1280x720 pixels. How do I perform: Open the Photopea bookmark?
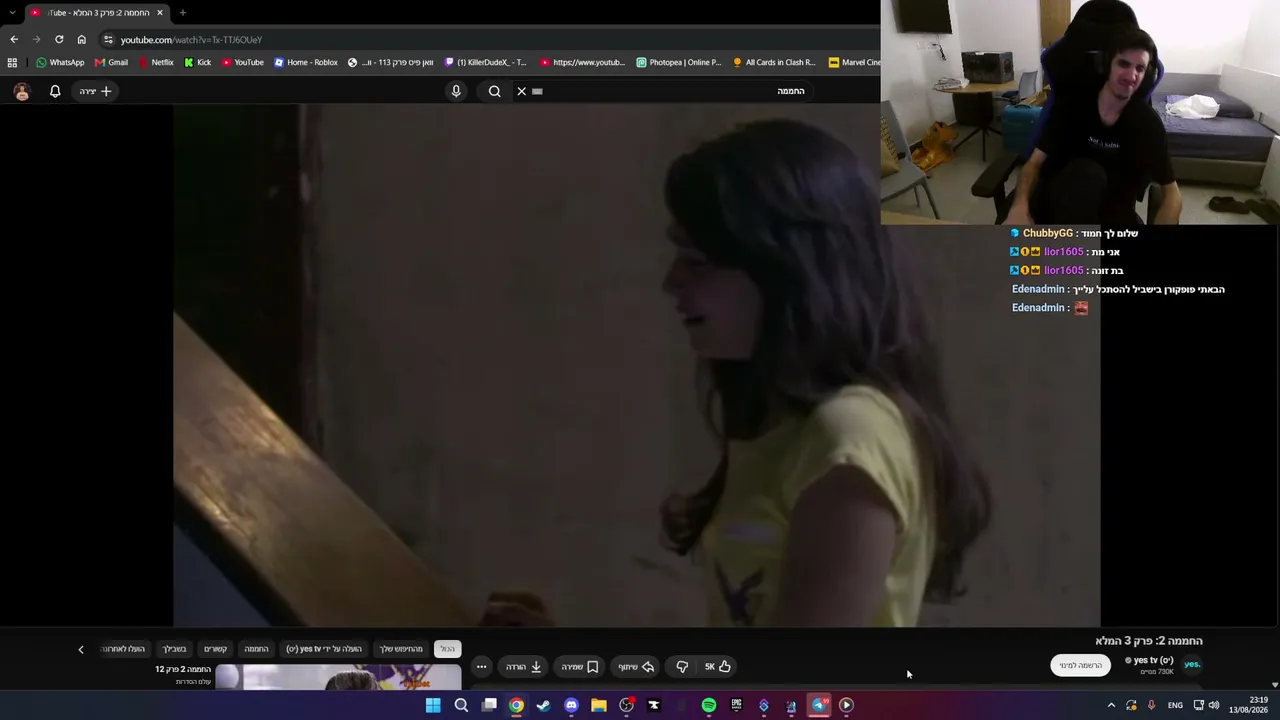(x=679, y=62)
